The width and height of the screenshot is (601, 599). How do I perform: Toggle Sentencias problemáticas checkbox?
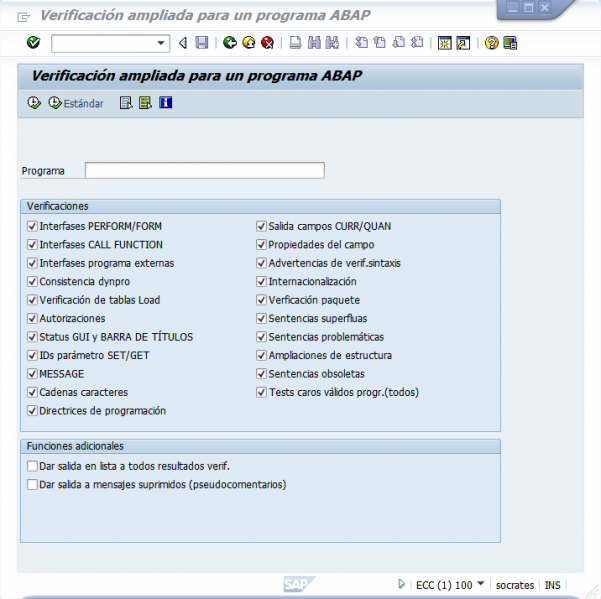pyautogui.click(x=261, y=337)
